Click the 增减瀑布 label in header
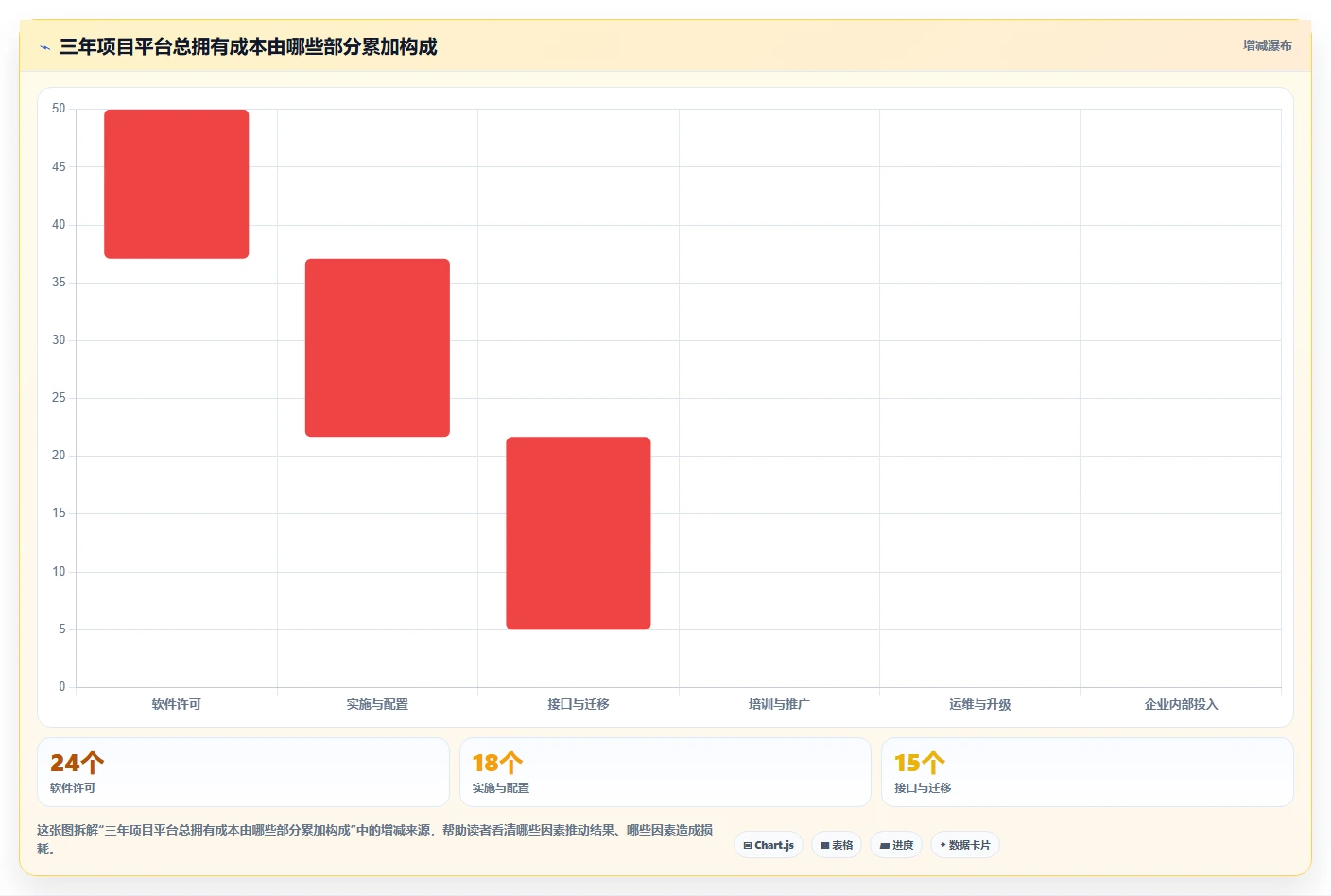1331x896 pixels. (x=1267, y=45)
